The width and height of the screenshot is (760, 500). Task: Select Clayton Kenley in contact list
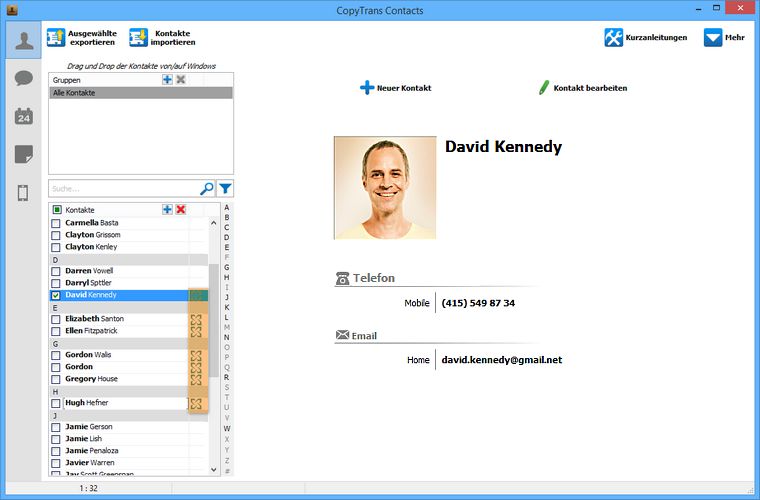point(91,247)
